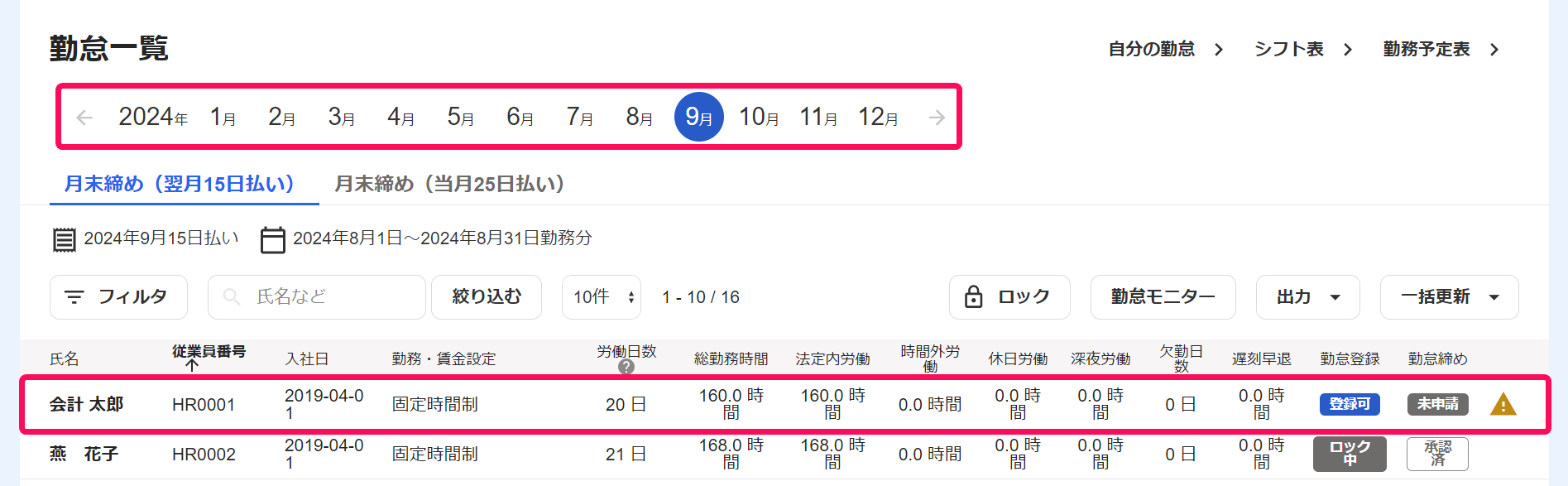Click 21 日 work days for 燕 花子

(626, 455)
